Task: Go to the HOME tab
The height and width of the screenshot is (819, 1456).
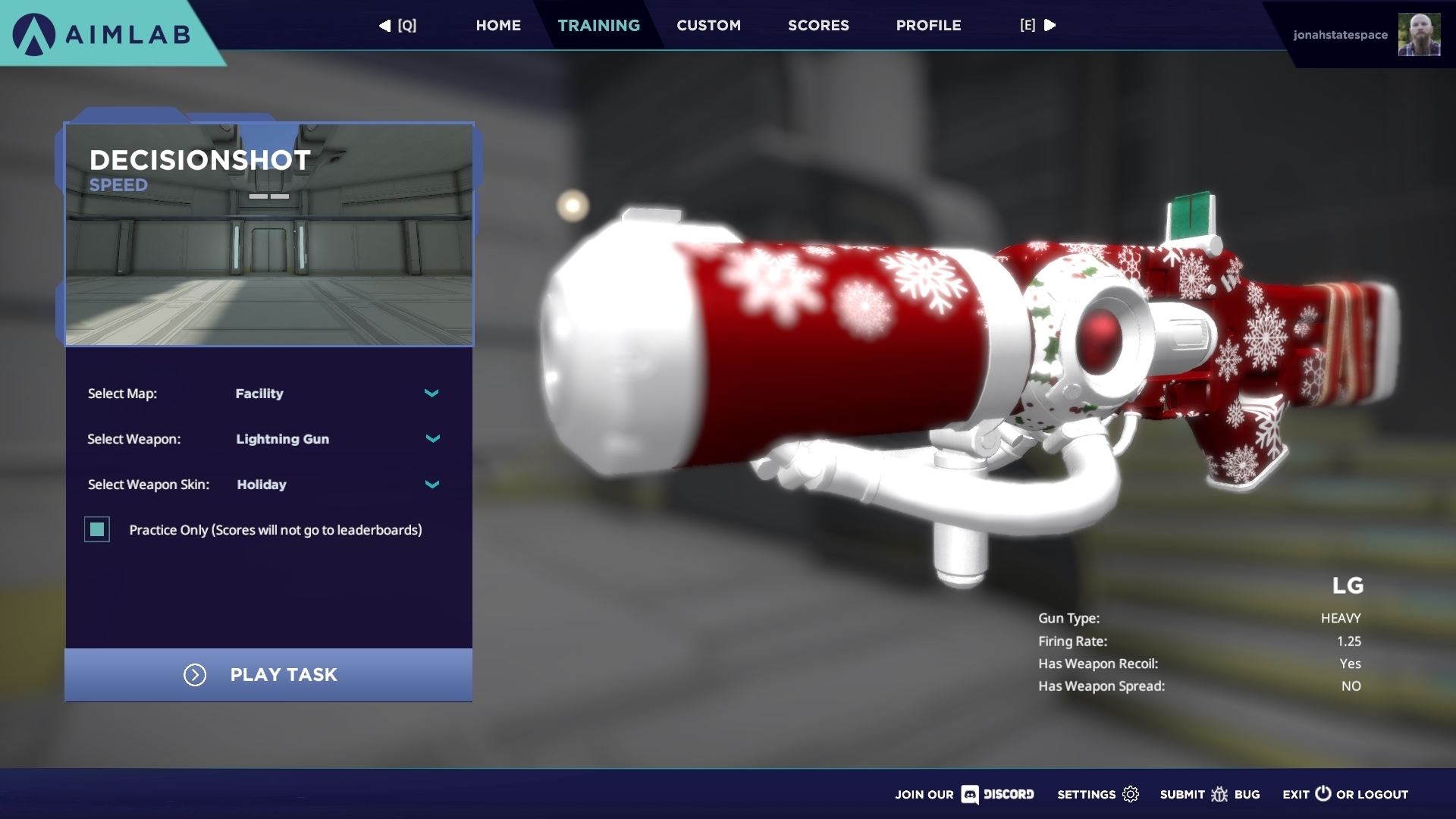Action: 498,25
